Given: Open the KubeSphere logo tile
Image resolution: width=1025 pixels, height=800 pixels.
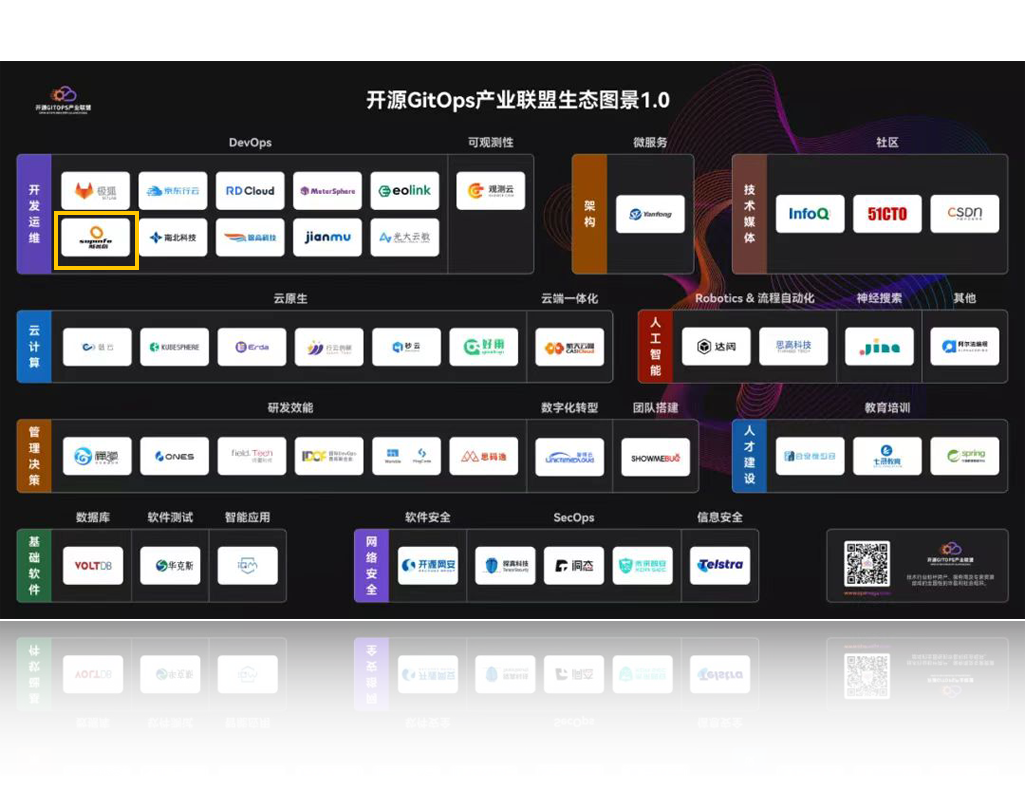Looking at the screenshot, I should (174, 347).
